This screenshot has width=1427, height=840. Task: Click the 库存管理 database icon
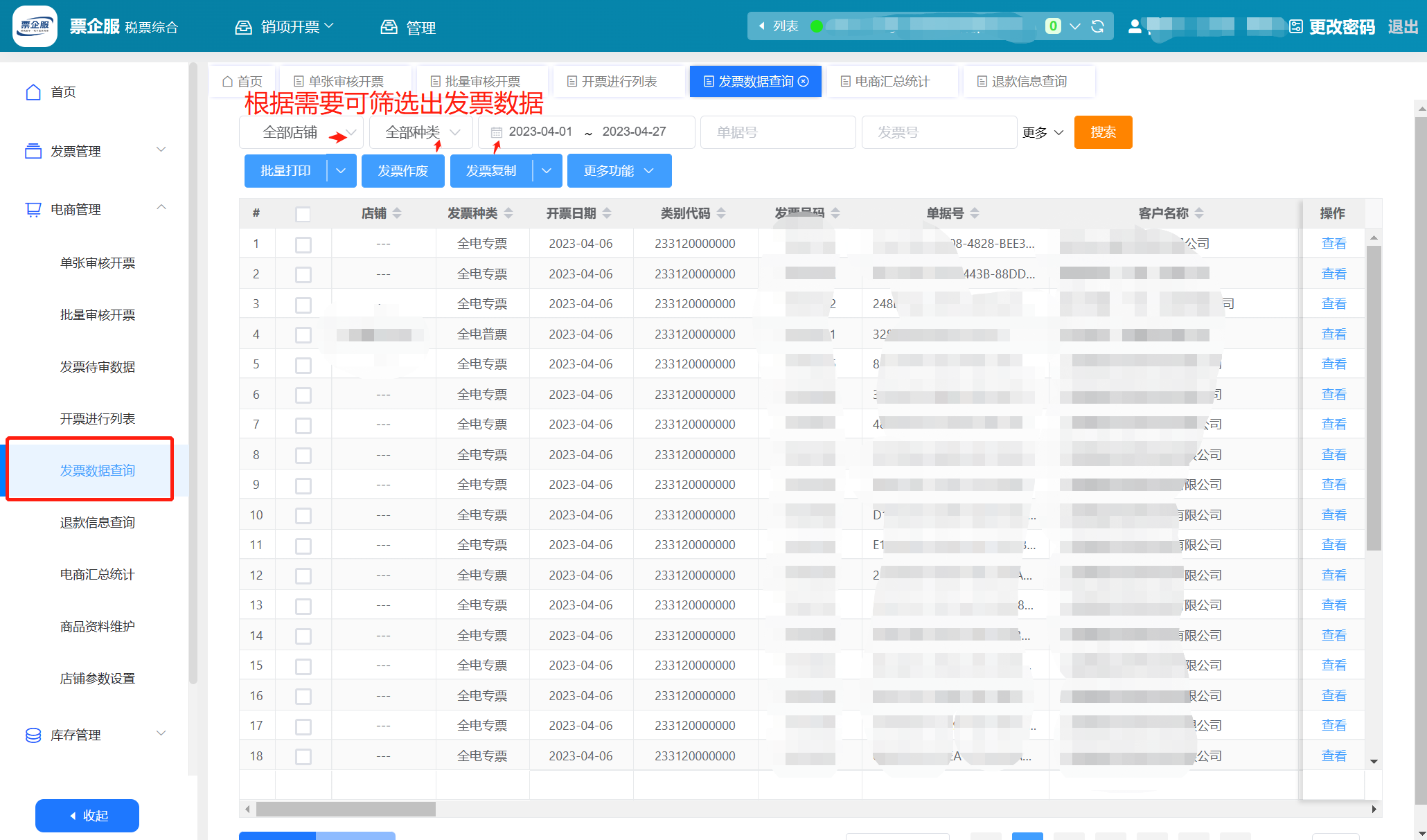[33, 735]
